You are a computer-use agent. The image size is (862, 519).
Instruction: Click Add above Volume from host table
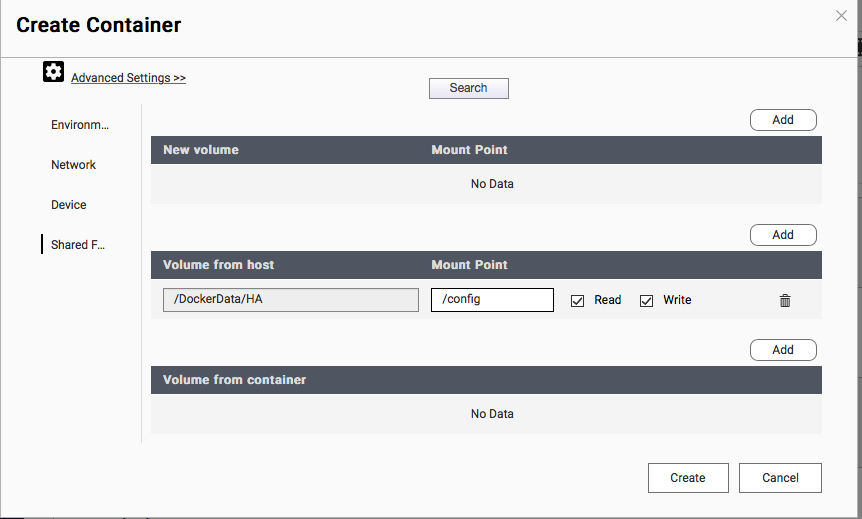click(783, 235)
